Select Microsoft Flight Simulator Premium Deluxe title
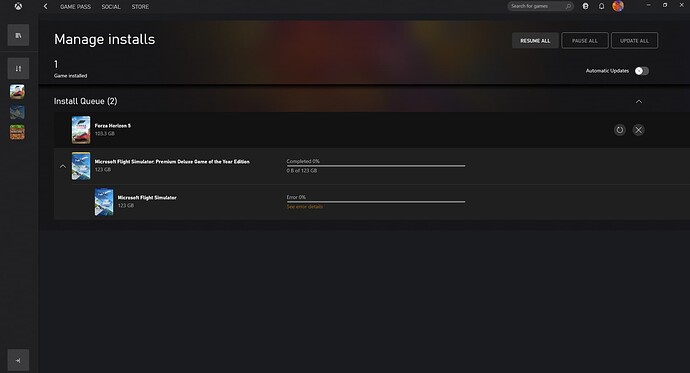 (172, 162)
